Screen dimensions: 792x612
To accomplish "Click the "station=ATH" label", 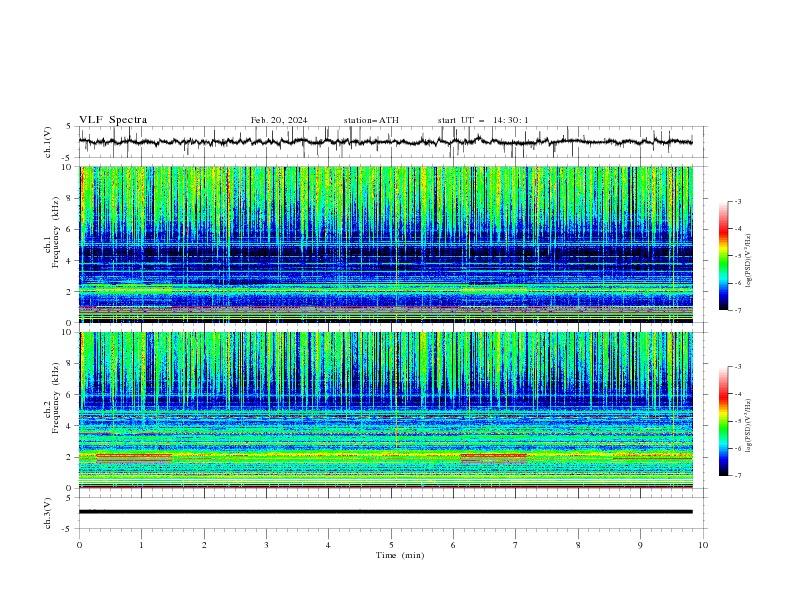I will tap(371, 120).
